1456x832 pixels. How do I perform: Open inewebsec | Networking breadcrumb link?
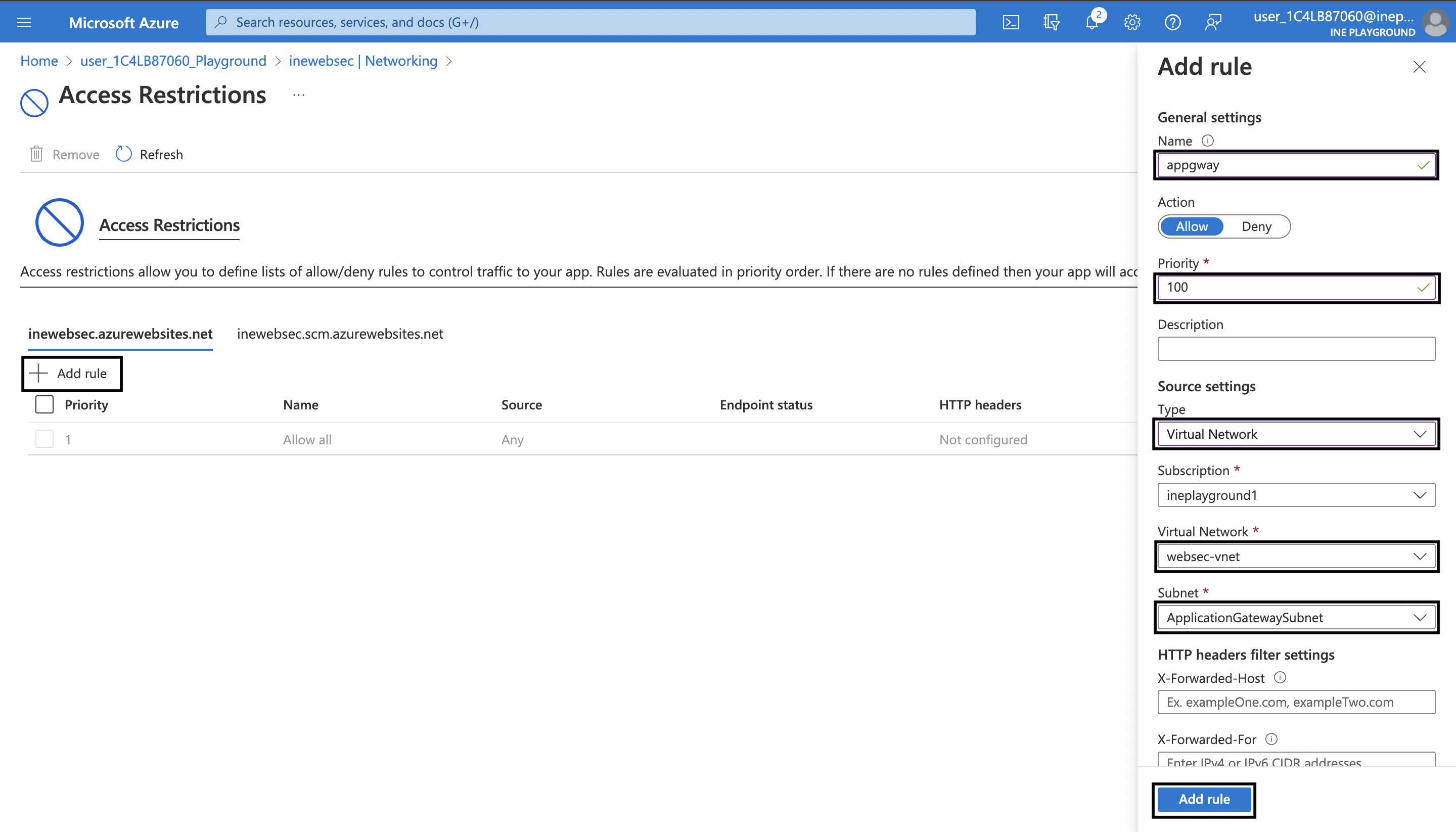click(x=363, y=61)
